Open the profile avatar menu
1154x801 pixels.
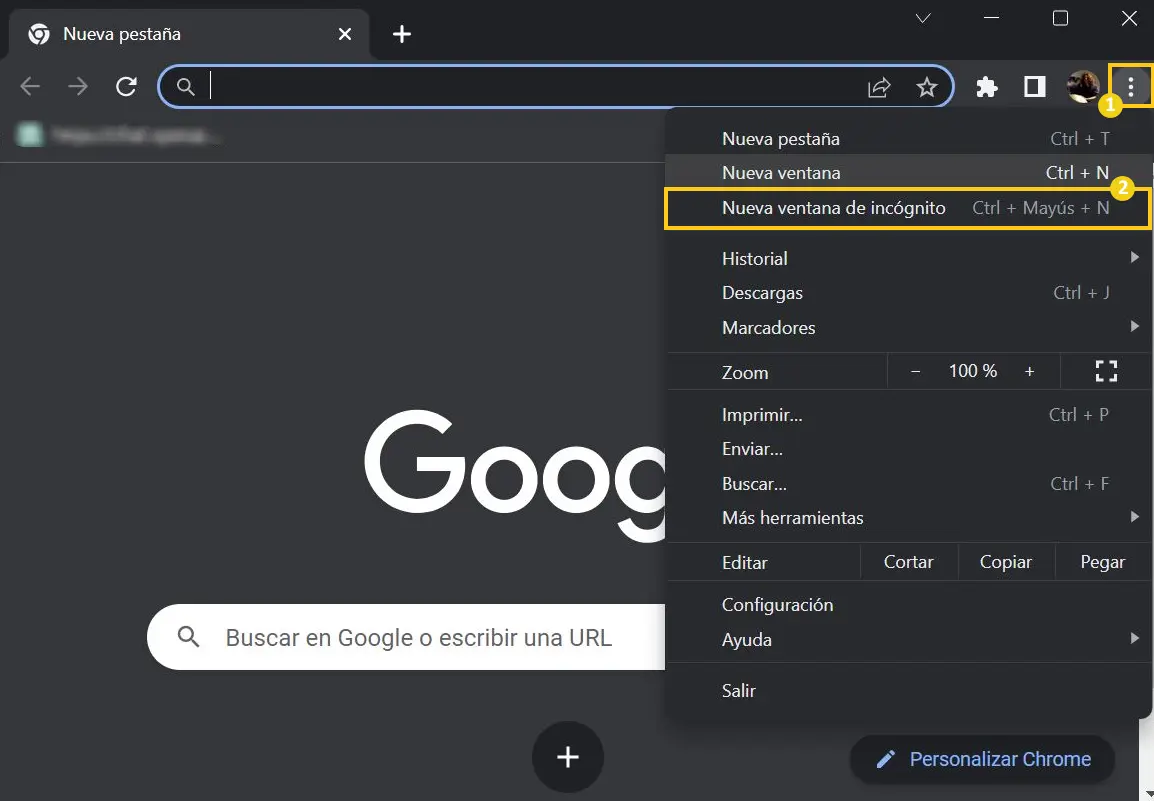click(1083, 87)
